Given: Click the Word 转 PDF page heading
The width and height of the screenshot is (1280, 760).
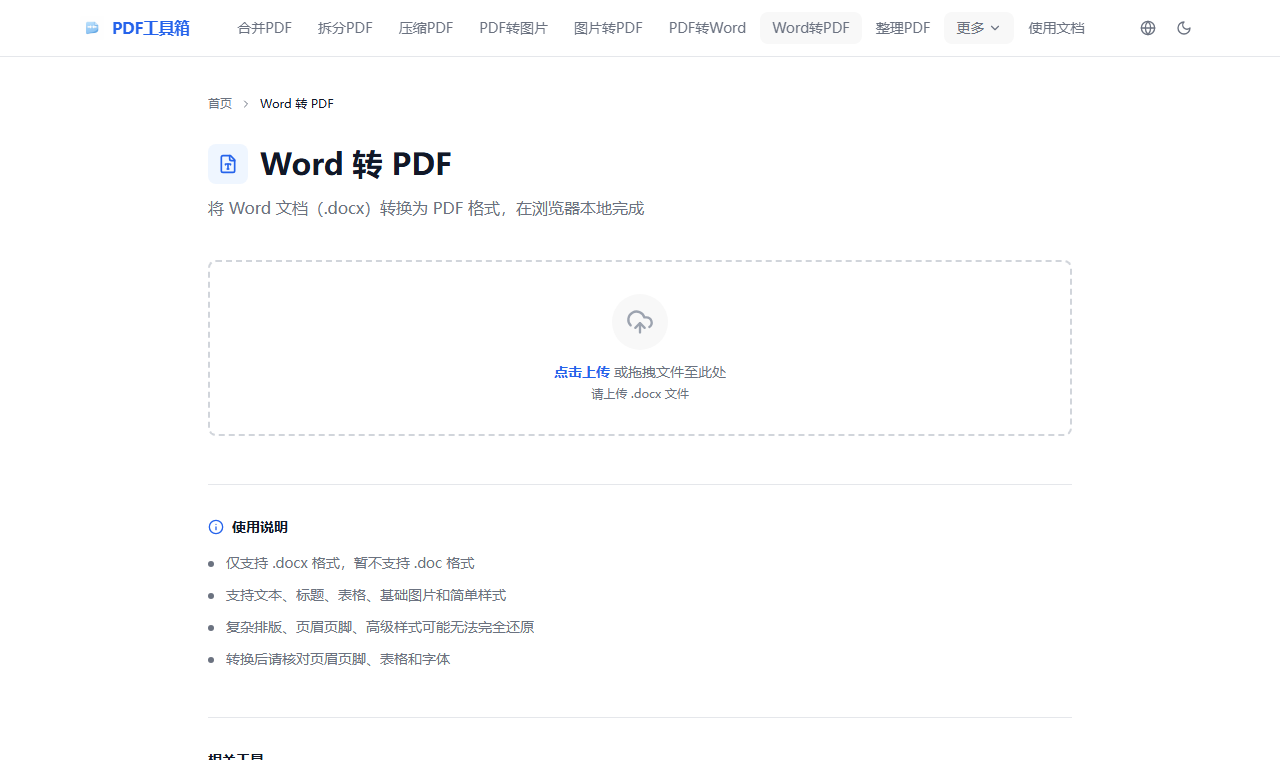Looking at the screenshot, I should pos(356,164).
